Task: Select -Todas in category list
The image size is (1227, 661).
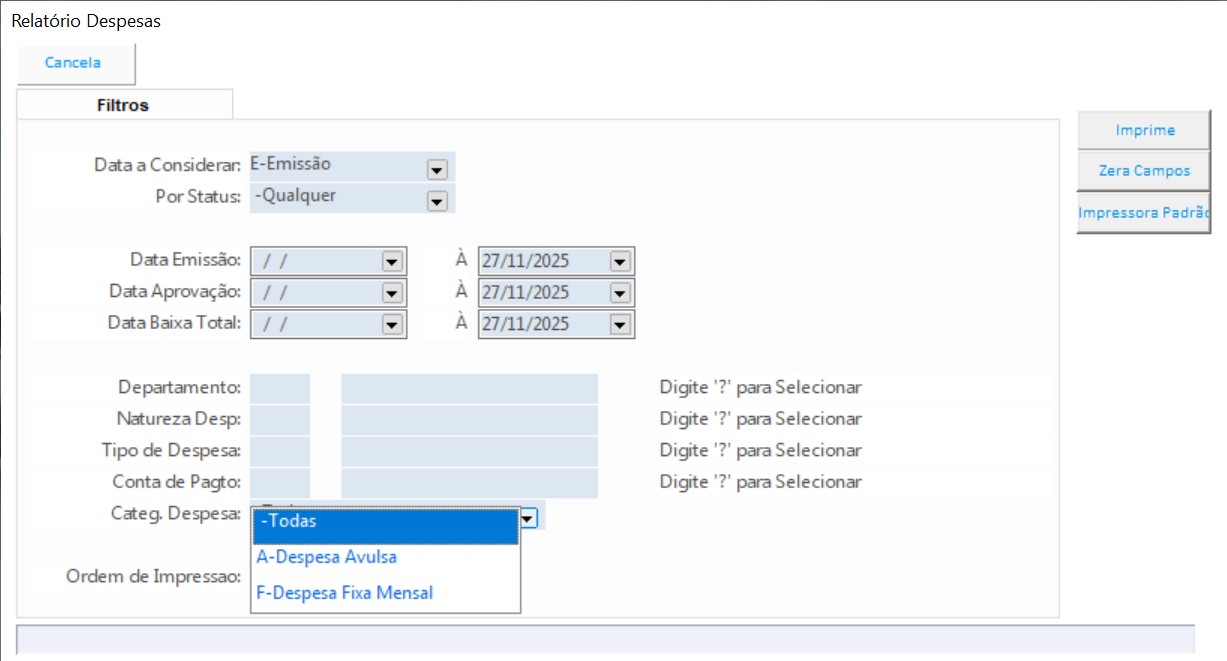Action: point(386,522)
